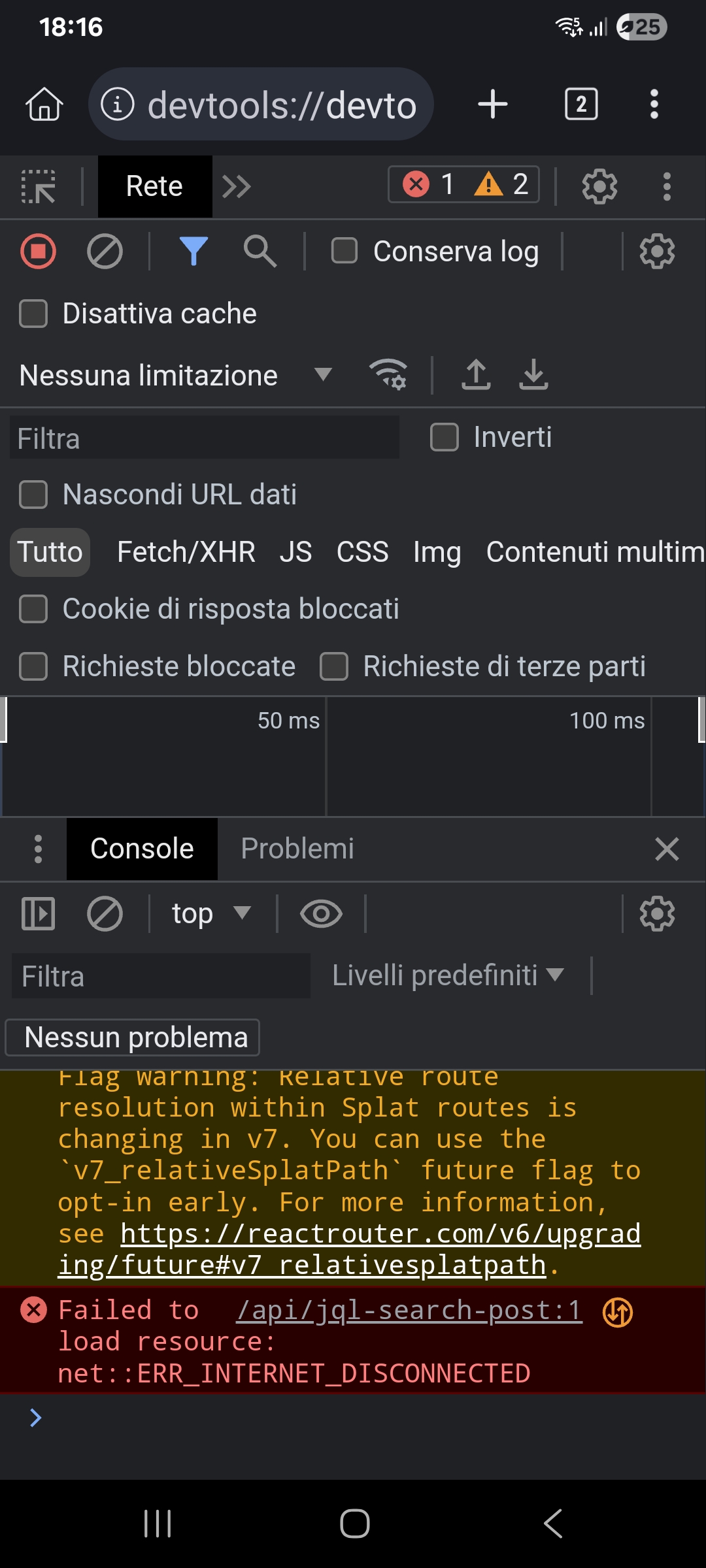The height and width of the screenshot is (1568, 706).
Task: Open network search magnifier
Action: (260, 252)
